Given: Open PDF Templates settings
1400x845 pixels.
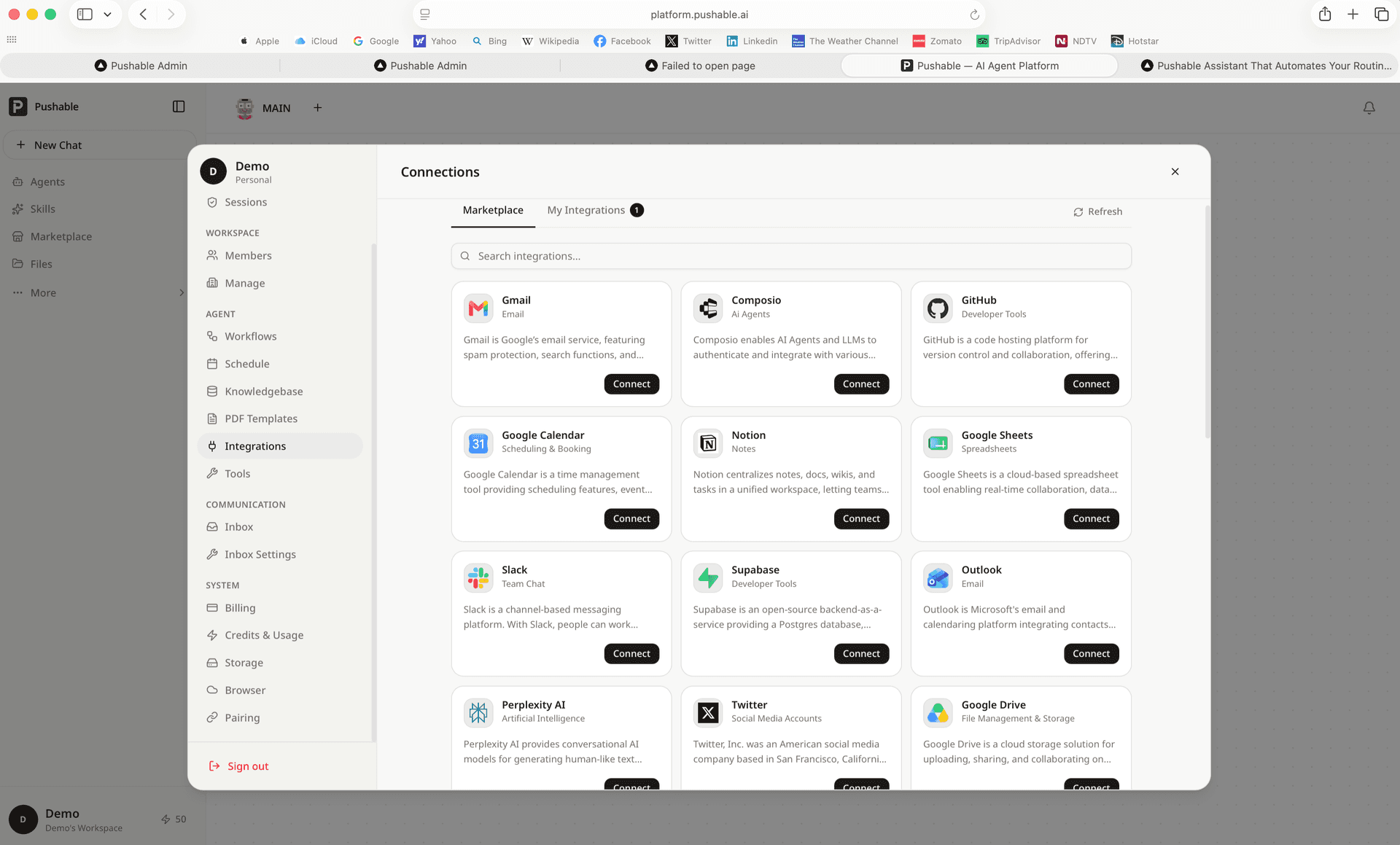Looking at the screenshot, I should click(x=280, y=418).
